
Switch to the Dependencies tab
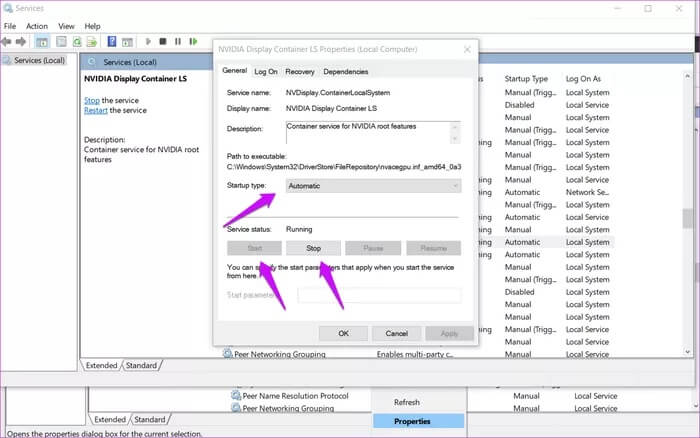pos(346,71)
